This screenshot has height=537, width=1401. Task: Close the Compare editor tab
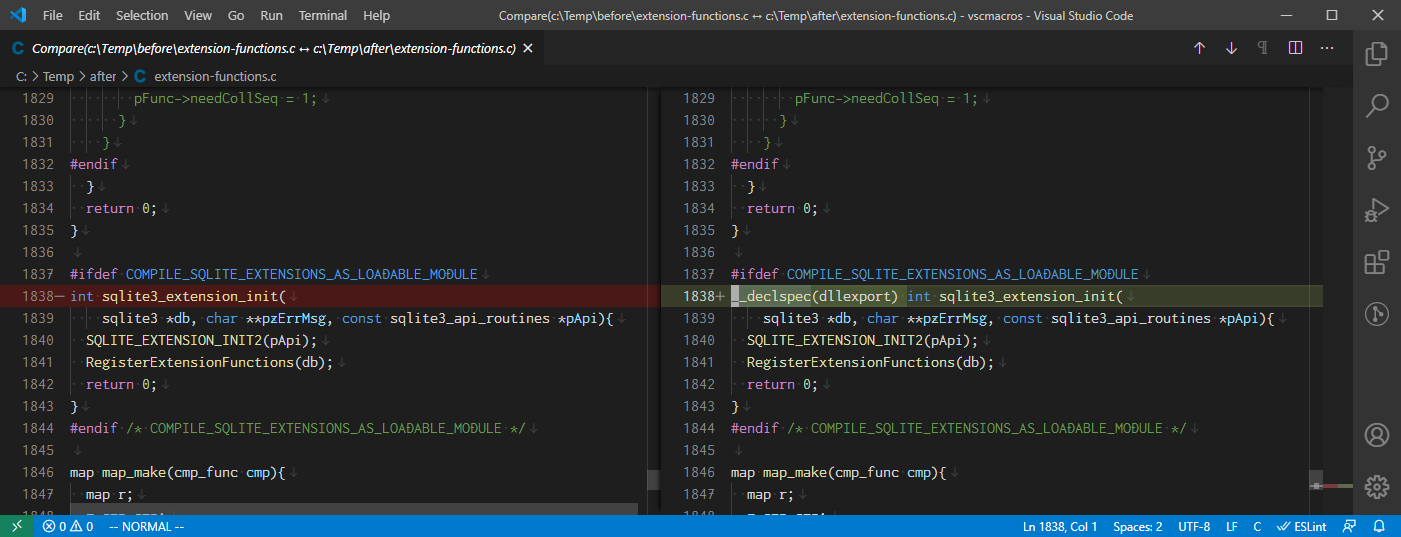(528, 48)
